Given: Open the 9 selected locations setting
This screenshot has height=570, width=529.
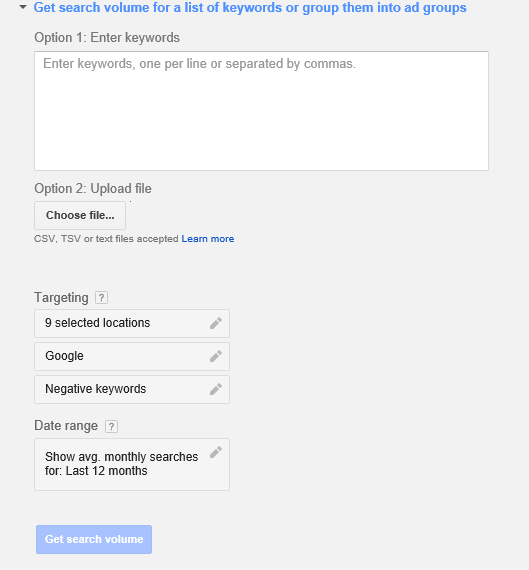Looking at the screenshot, I should (132, 323).
